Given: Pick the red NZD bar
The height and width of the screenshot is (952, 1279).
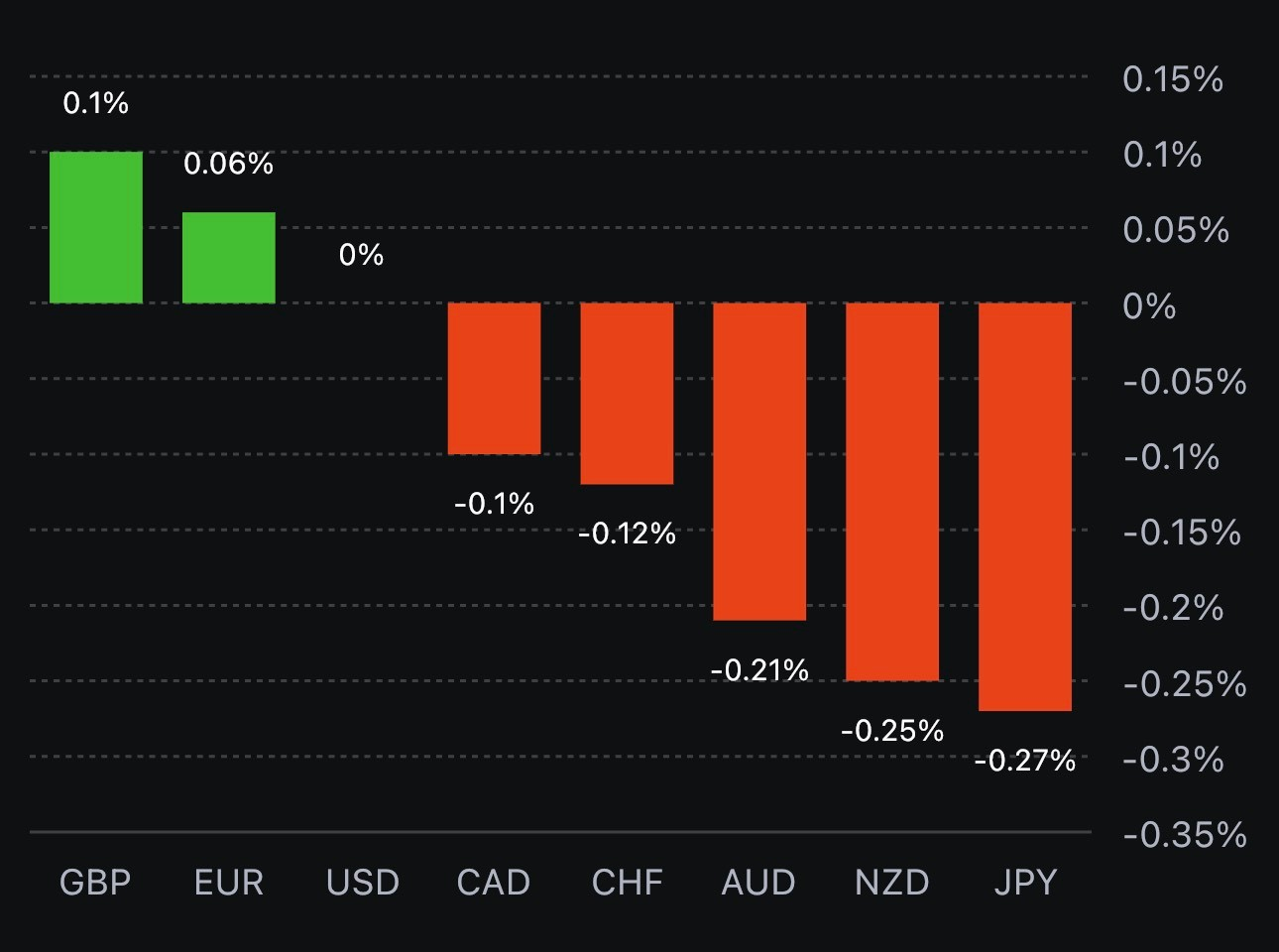Looking at the screenshot, I should coord(892,491).
